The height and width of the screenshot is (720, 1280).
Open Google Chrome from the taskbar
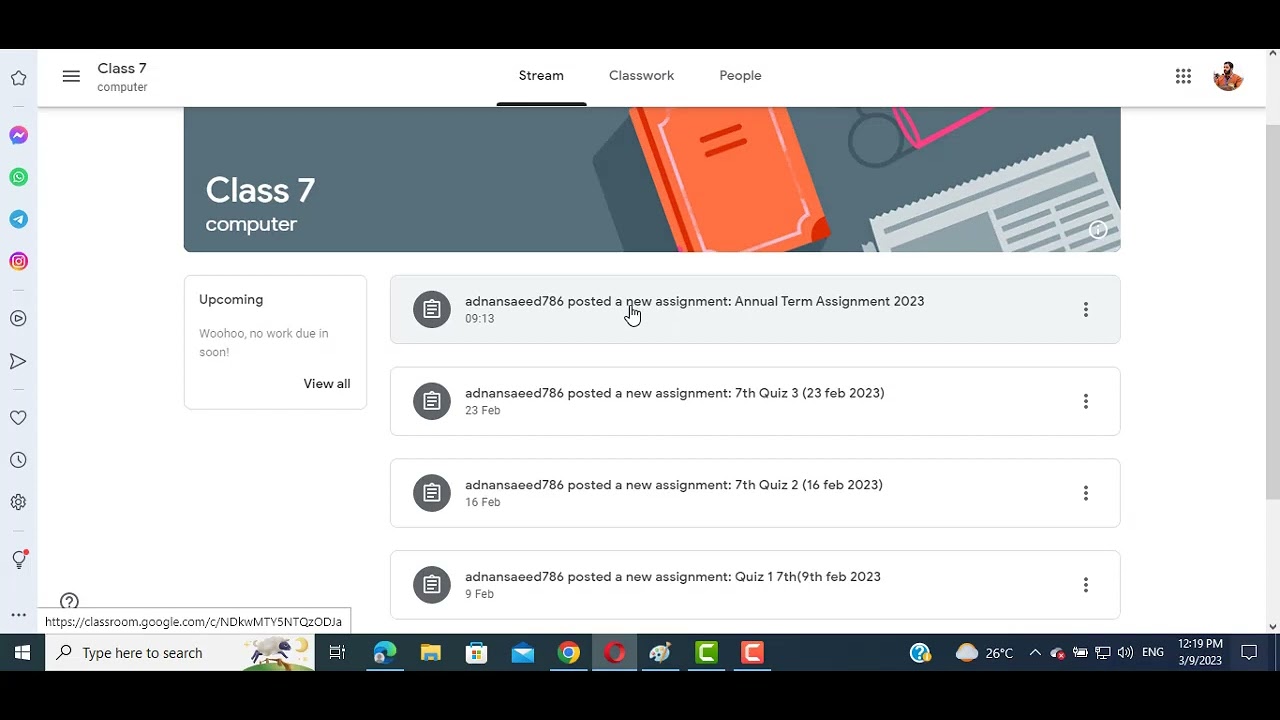point(568,653)
